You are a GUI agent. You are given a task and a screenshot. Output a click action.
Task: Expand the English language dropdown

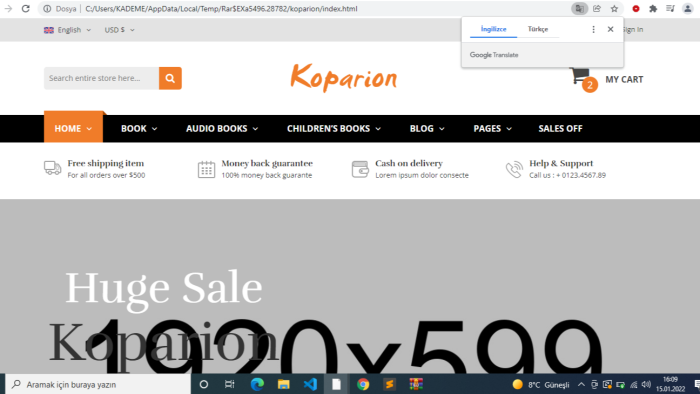[67, 30]
